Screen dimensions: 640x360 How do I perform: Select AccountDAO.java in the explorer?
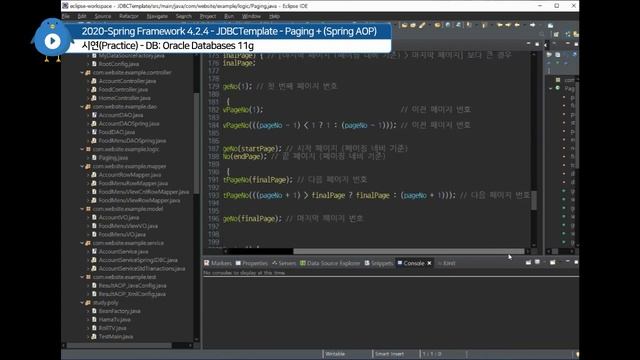pyautogui.click(x=121, y=115)
